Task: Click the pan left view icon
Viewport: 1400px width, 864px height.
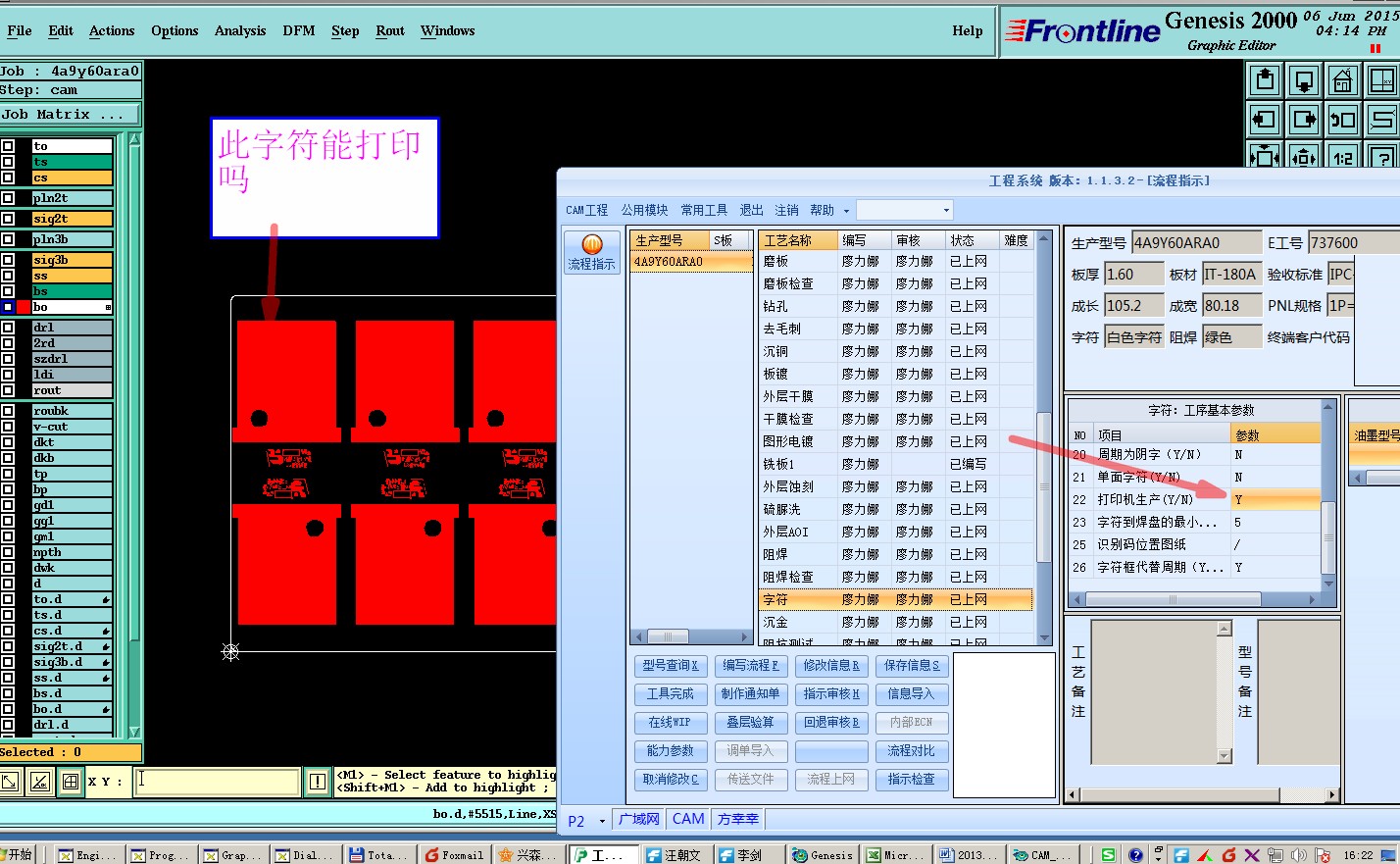Action: point(1265,120)
